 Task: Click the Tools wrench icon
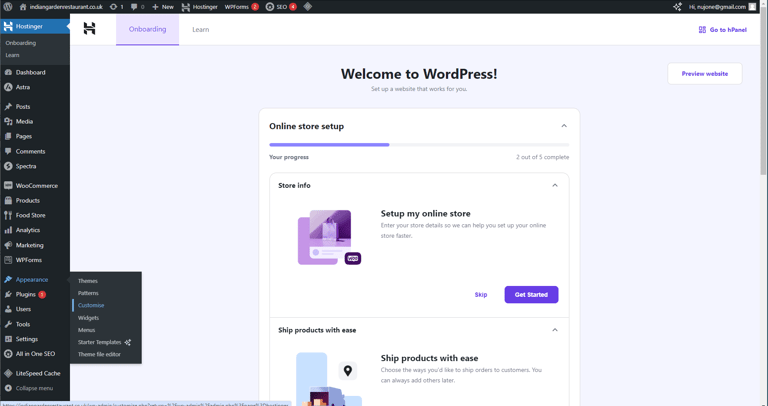8,324
